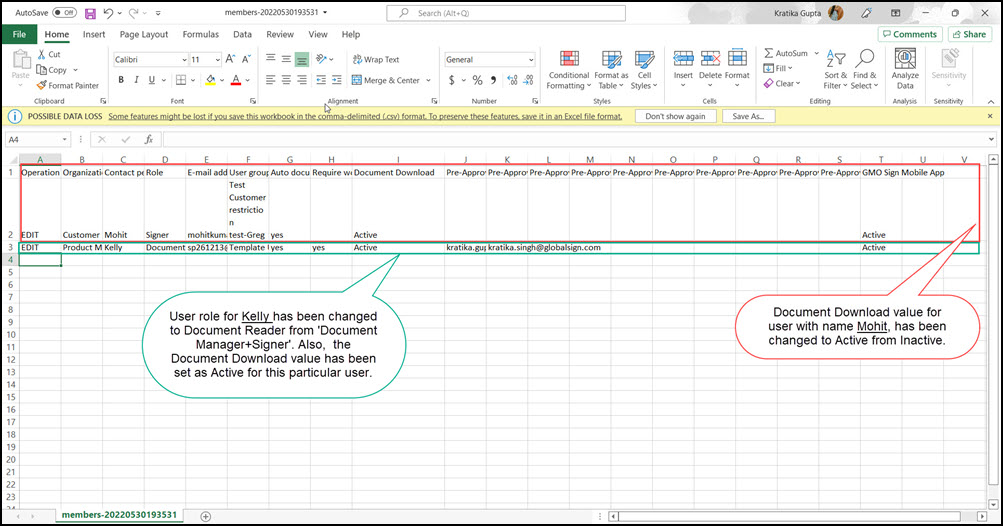
Task: Click the Name Box showing A4
Action: point(37,139)
